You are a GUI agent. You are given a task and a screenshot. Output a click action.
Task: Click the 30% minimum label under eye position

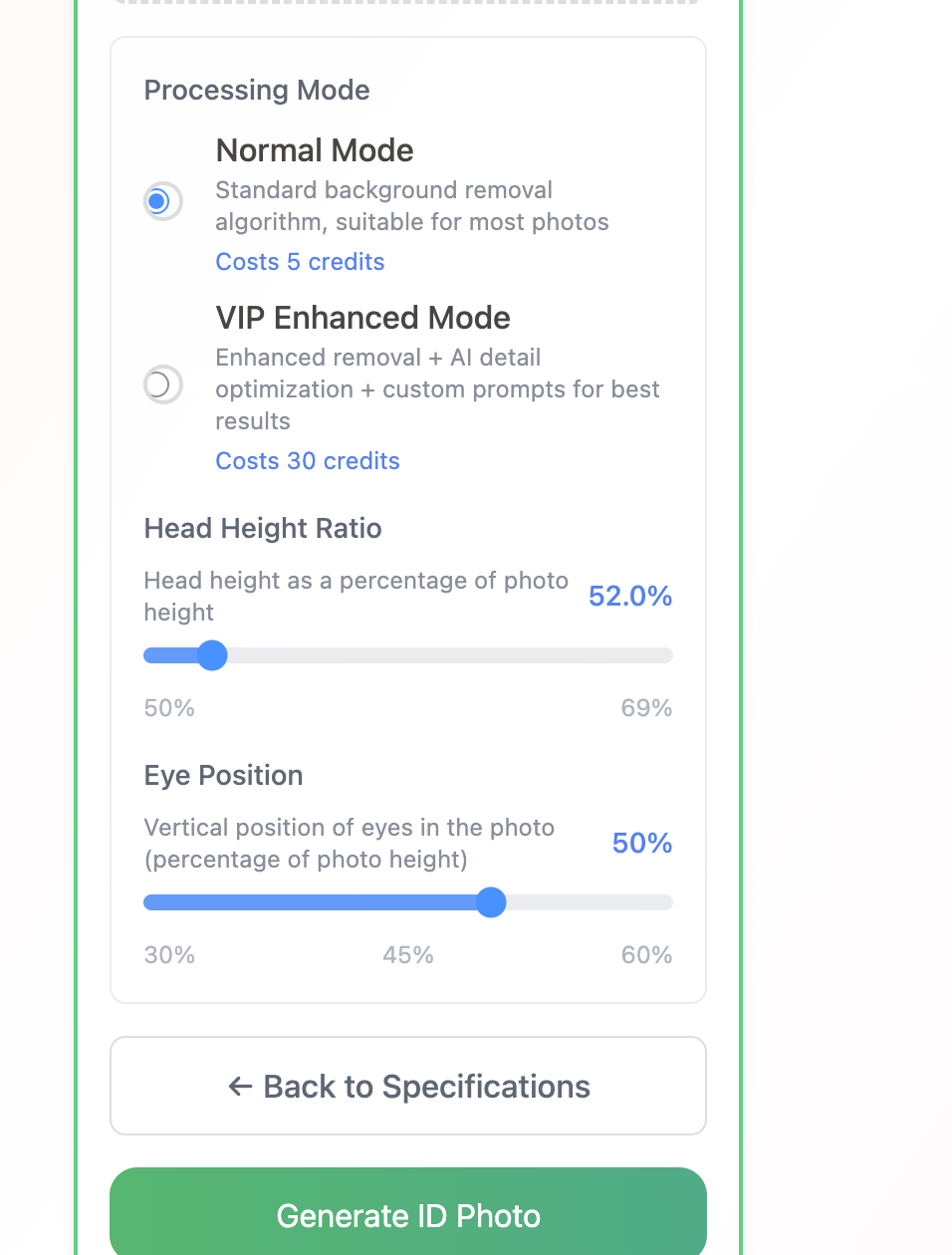[169, 954]
